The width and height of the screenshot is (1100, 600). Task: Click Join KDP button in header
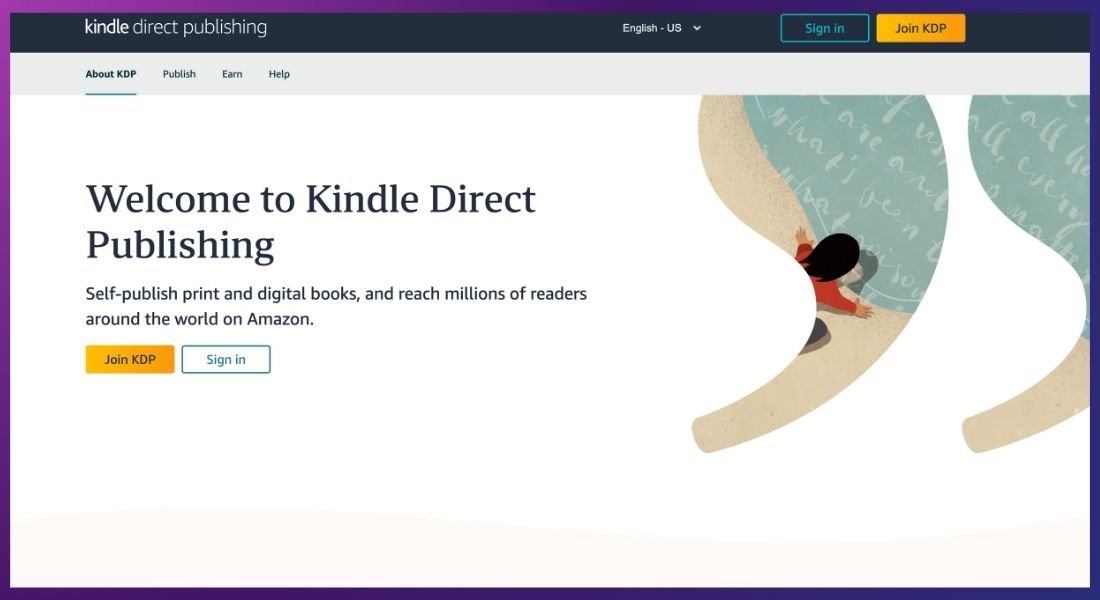(x=920, y=28)
